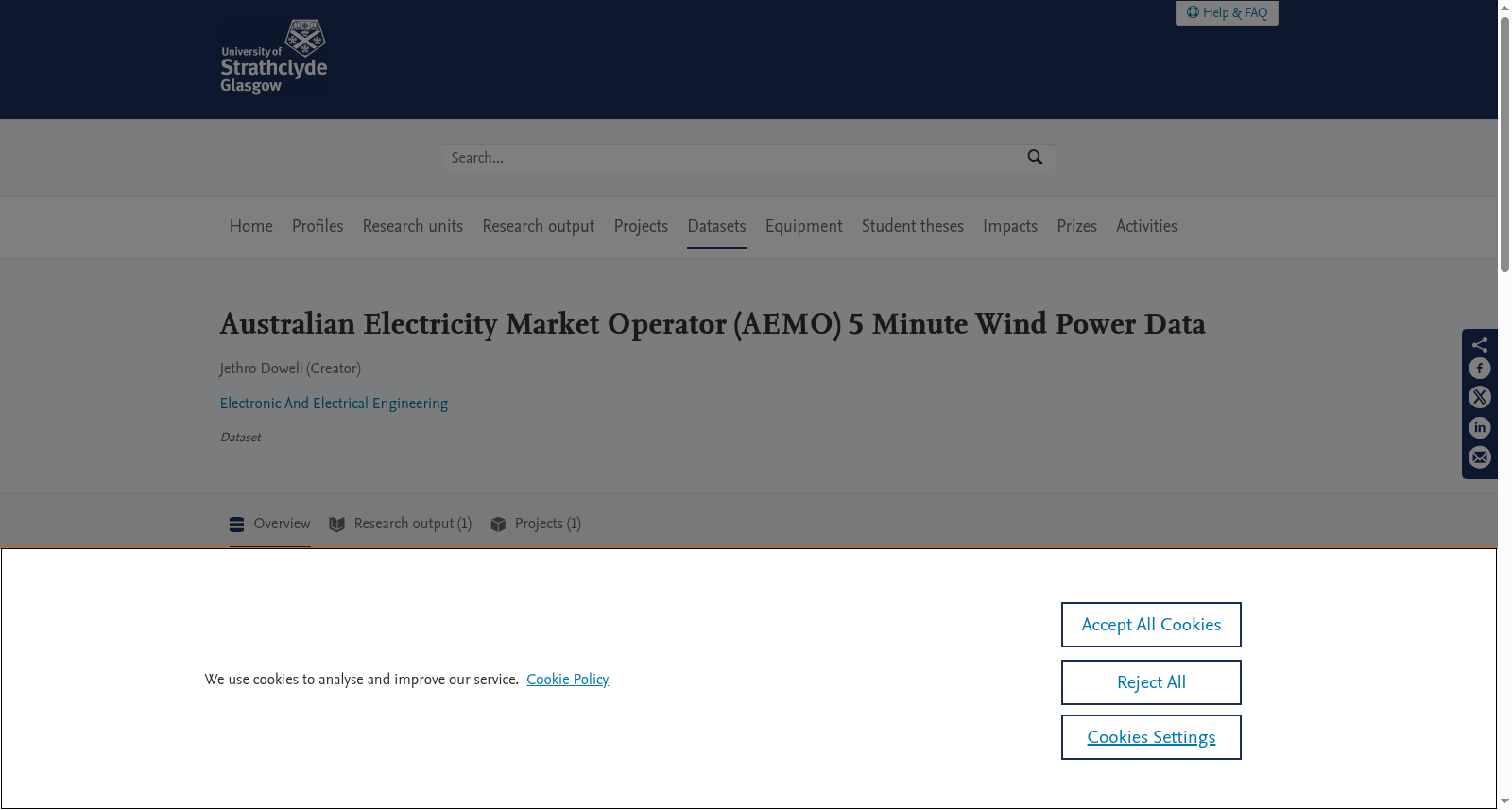Screen dimensions: 1512x810
Task: Select the Overview tab
Action: 270,524
